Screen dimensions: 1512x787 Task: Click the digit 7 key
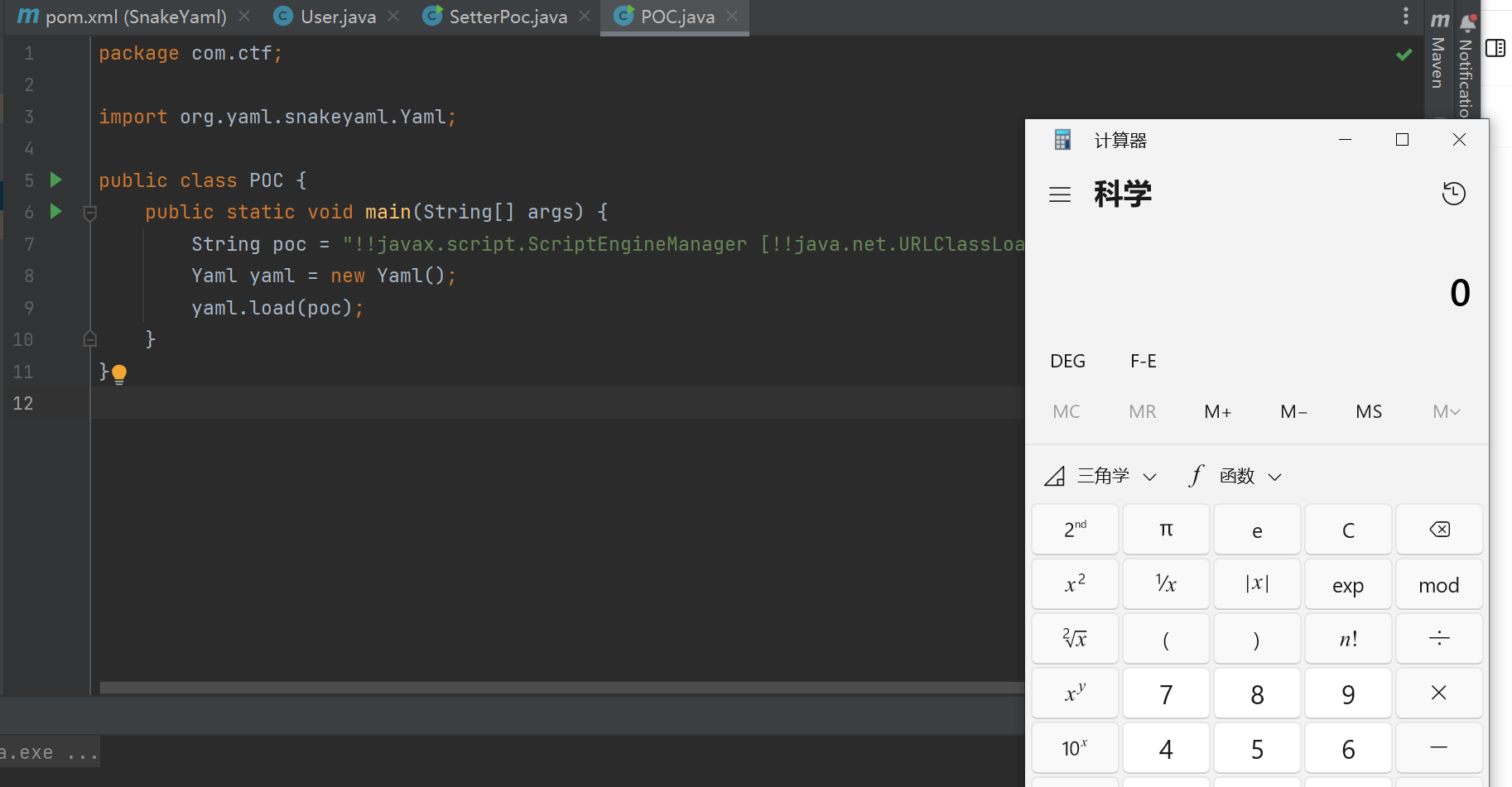(x=1166, y=693)
